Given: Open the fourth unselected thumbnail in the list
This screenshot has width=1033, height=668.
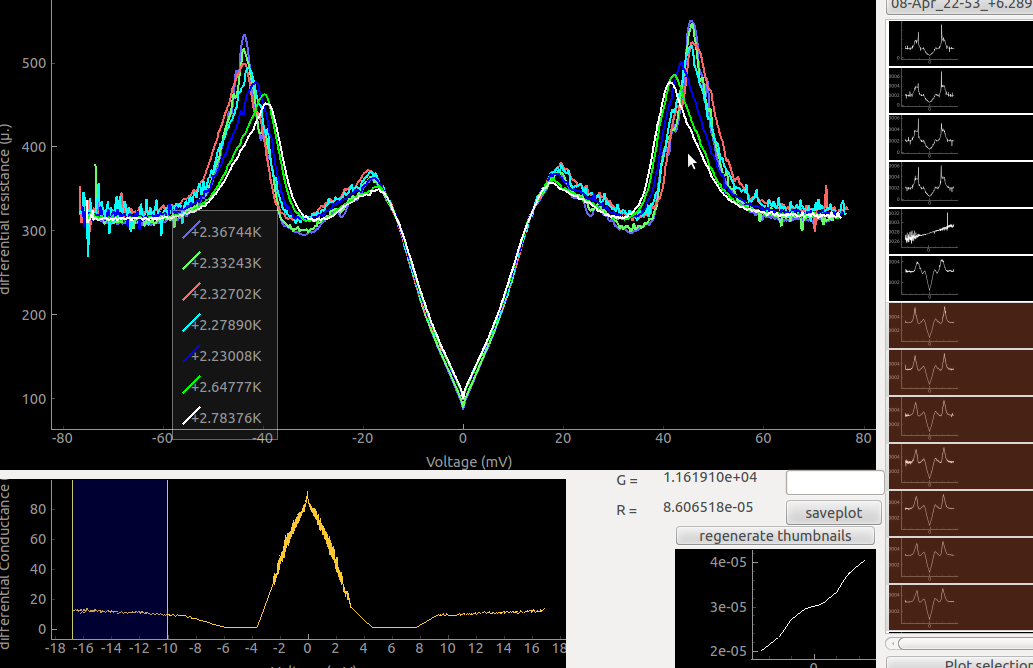Looking at the screenshot, I should coord(961,184).
